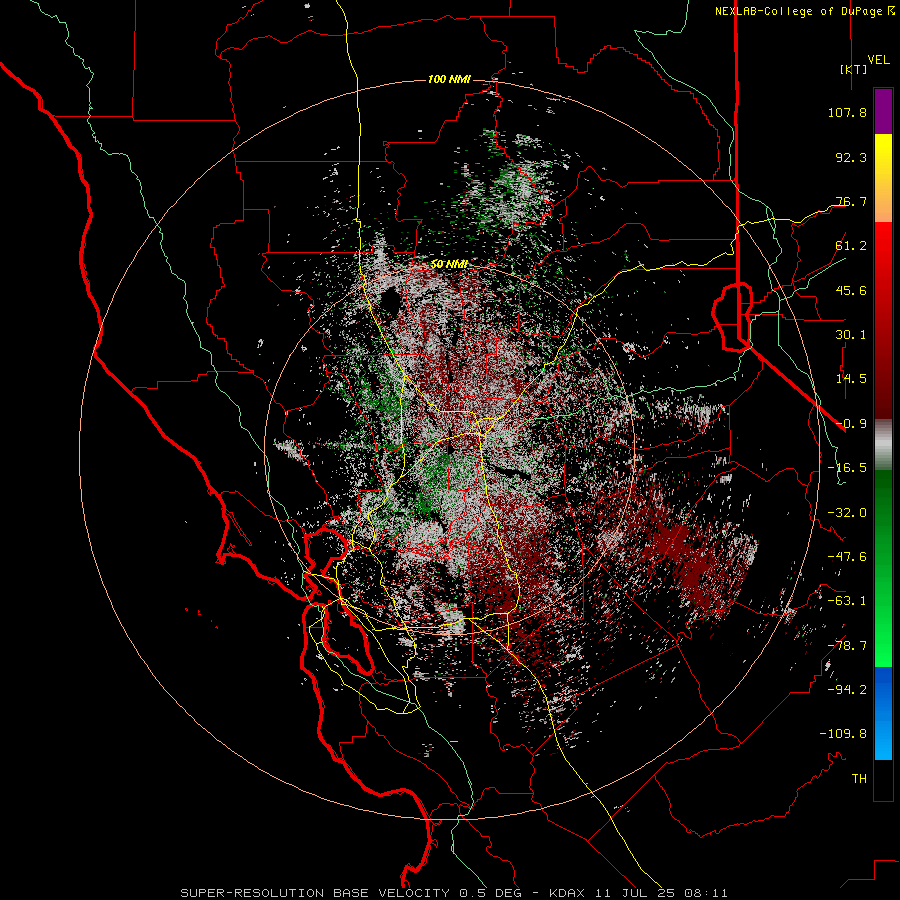Click the -0.9 legend value
This screenshot has height=900, width=900.
(851, 424)
